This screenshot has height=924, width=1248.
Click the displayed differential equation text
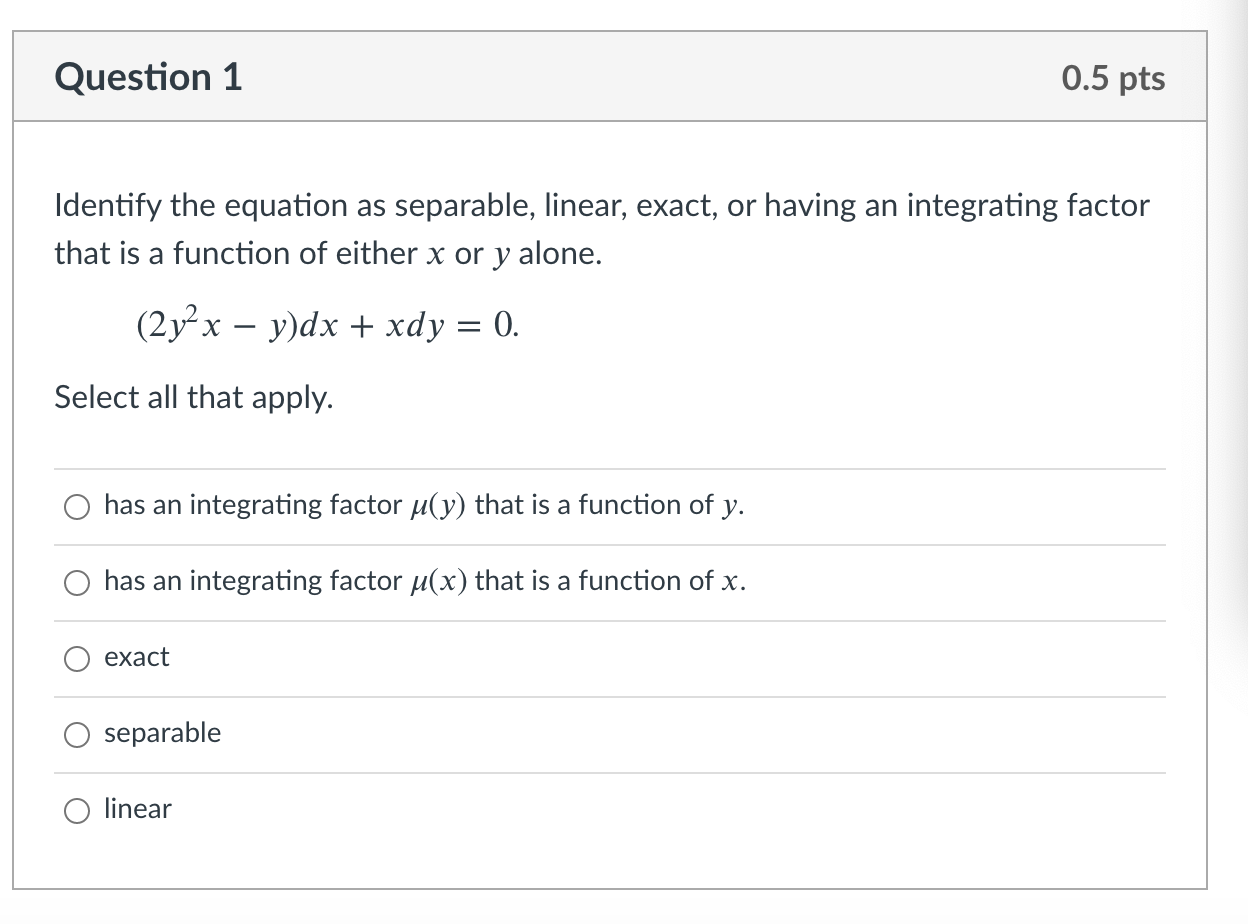tap(327, 325)
